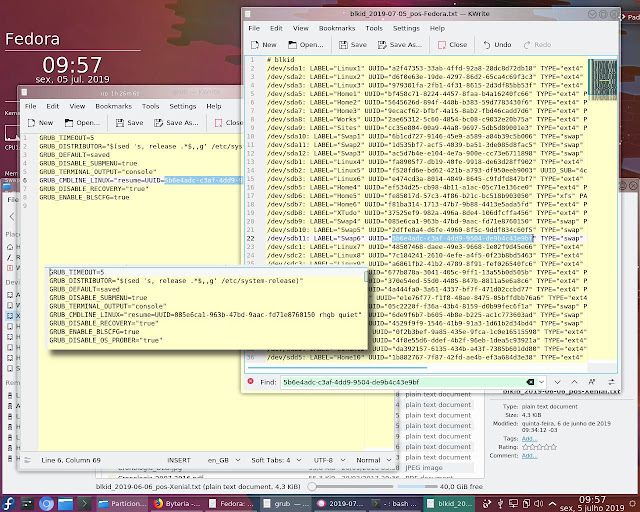Click Save As... in grub KWrite toolbar
The image size is (640, 512).
(x=176, y=122)
